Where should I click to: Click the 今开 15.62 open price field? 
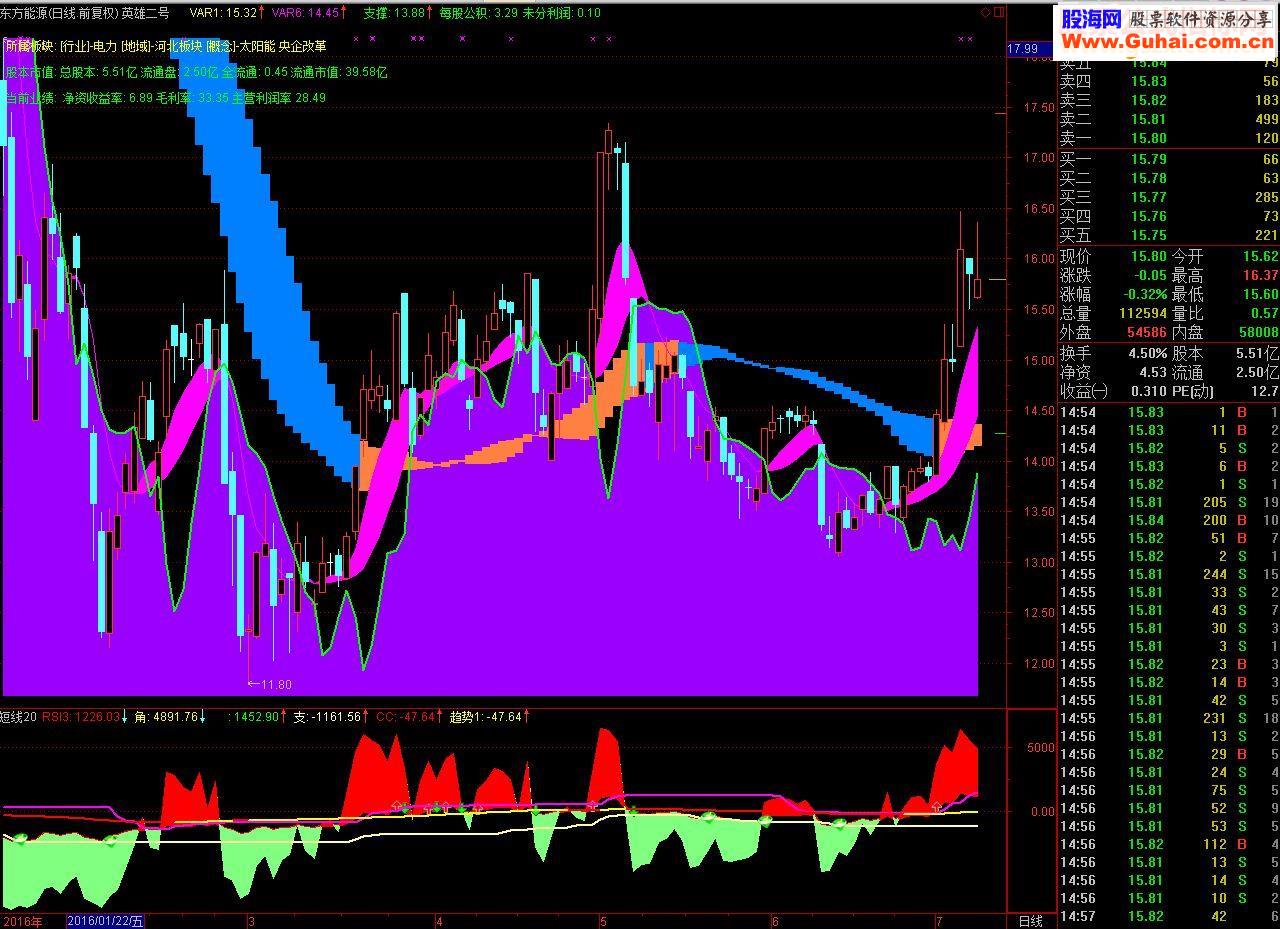(1225, 257)
